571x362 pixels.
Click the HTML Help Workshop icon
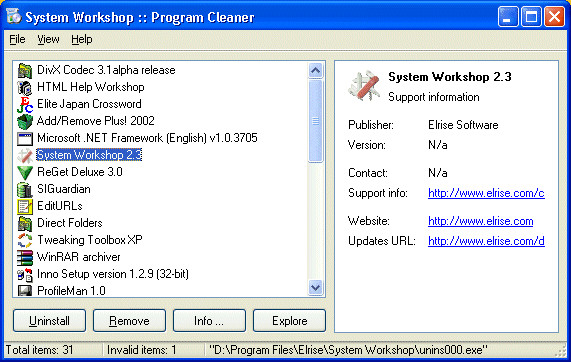pyautogui.click(x=25, y=87)
